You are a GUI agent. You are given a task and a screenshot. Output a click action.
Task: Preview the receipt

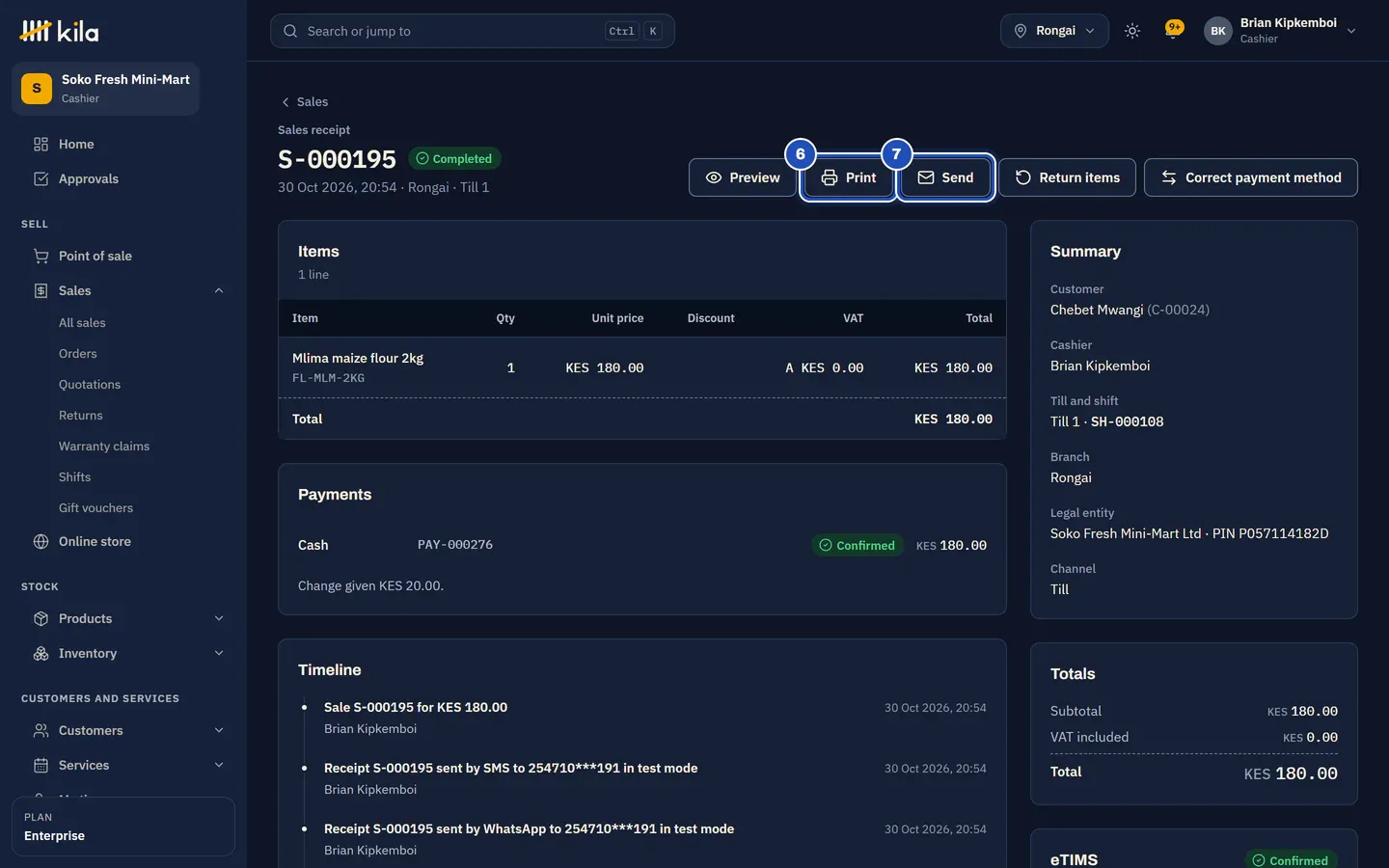(743, 177)
